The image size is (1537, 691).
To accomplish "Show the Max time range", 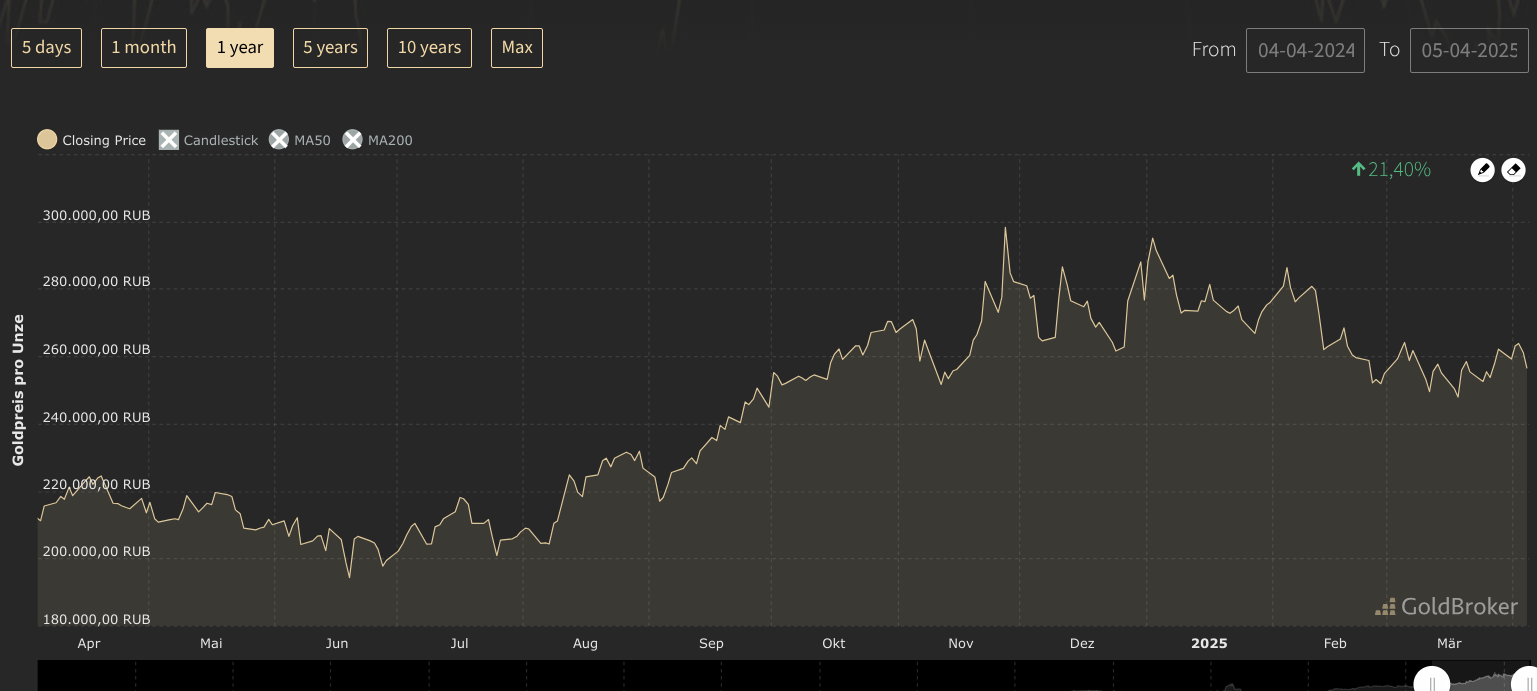I will coord(517,48).
